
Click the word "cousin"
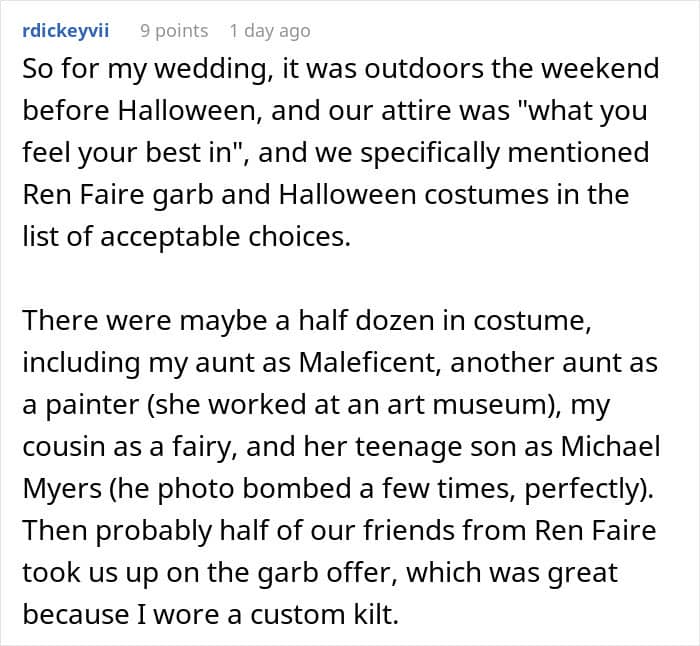(62, 446)
